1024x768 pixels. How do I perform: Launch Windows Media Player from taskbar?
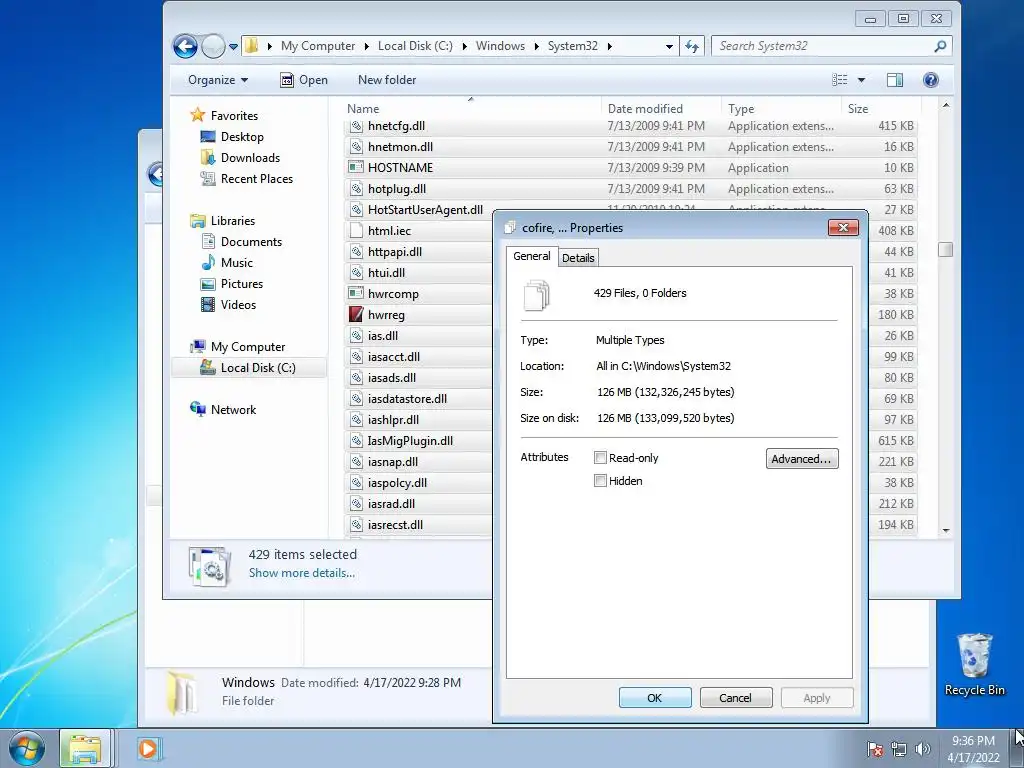click(148, 748)
